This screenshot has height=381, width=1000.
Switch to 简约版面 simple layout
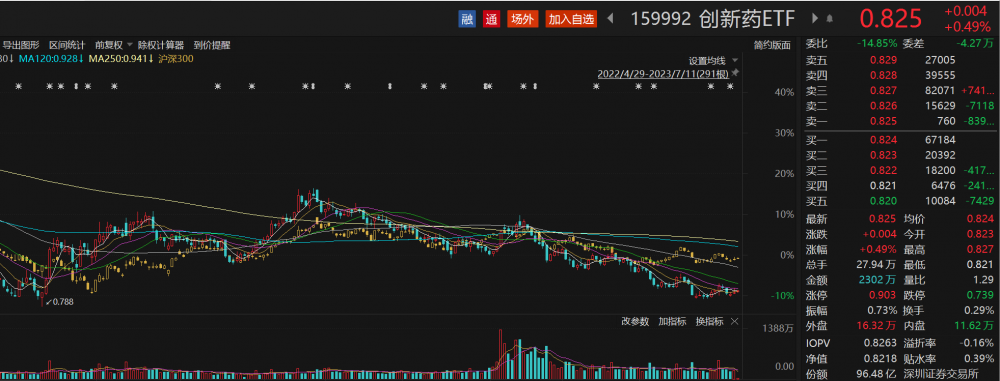772,45
